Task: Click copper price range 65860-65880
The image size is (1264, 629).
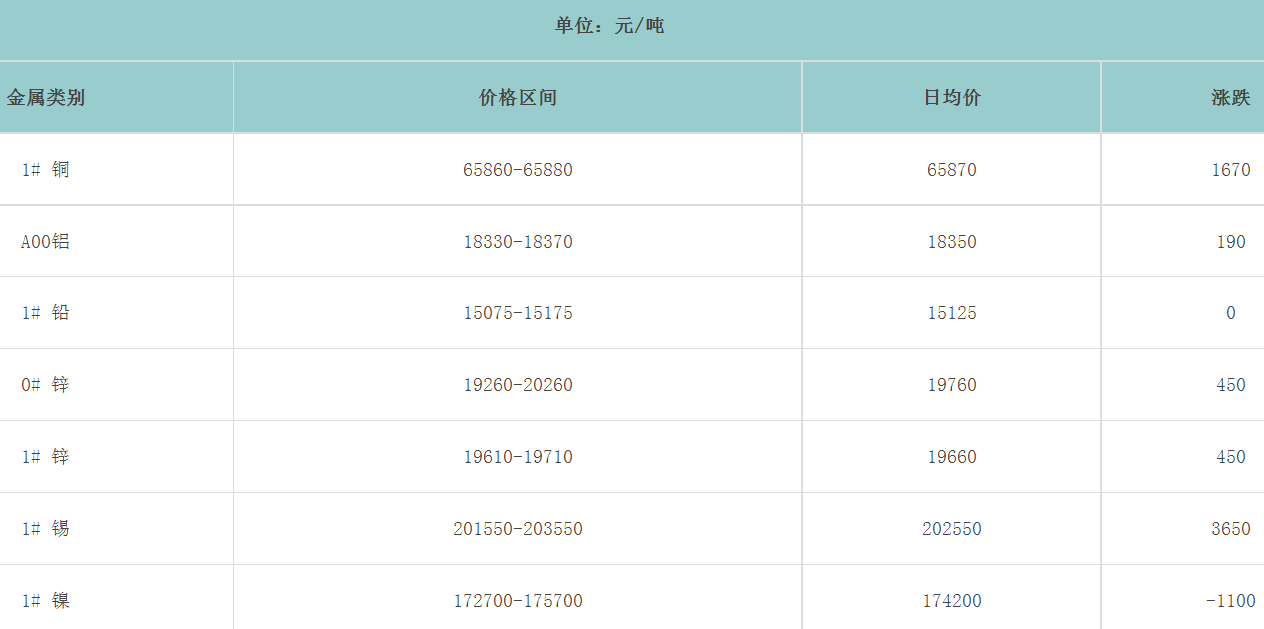Action: tap(518, 170)
